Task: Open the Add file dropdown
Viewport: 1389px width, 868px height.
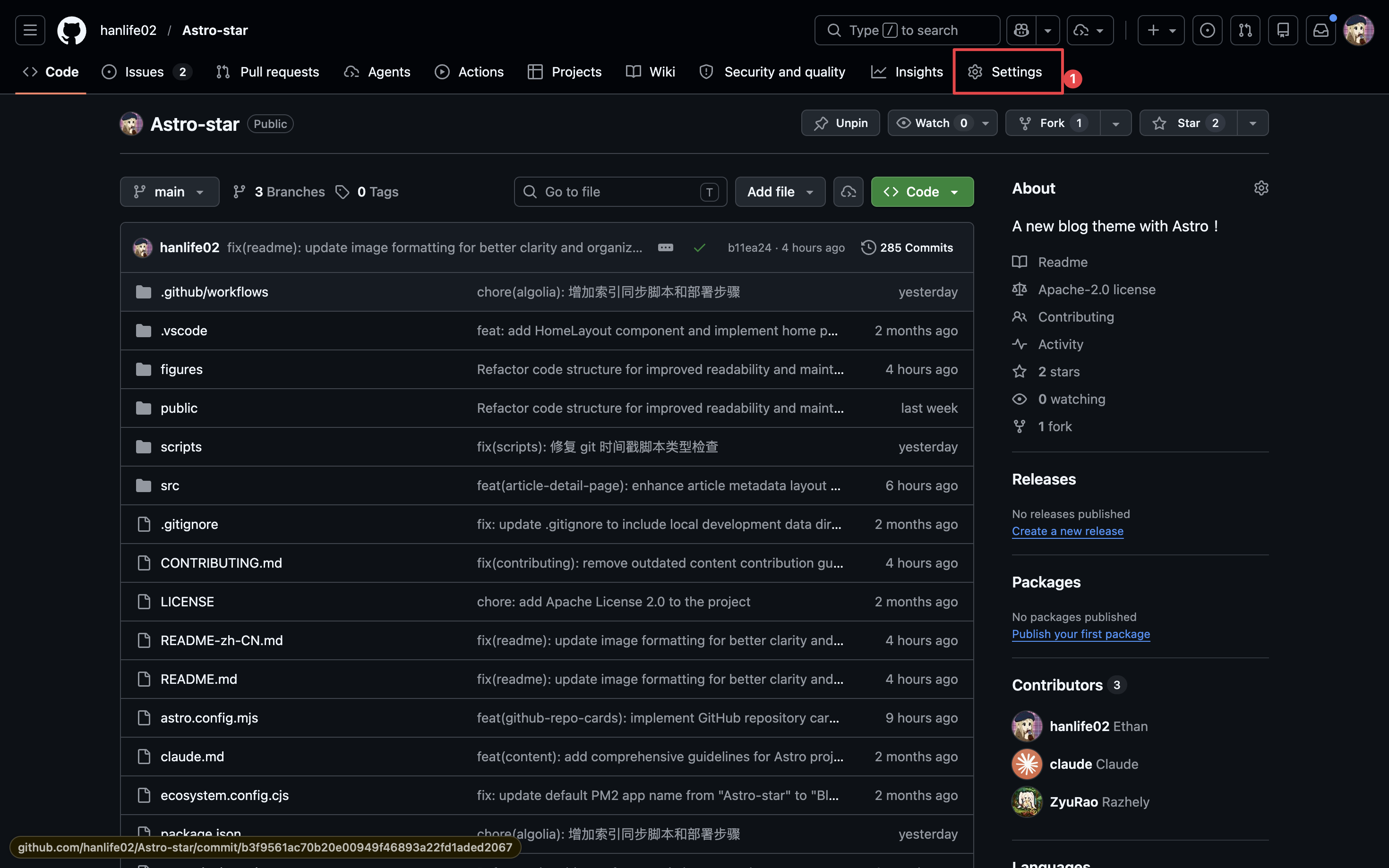Action: click(780, 192)
